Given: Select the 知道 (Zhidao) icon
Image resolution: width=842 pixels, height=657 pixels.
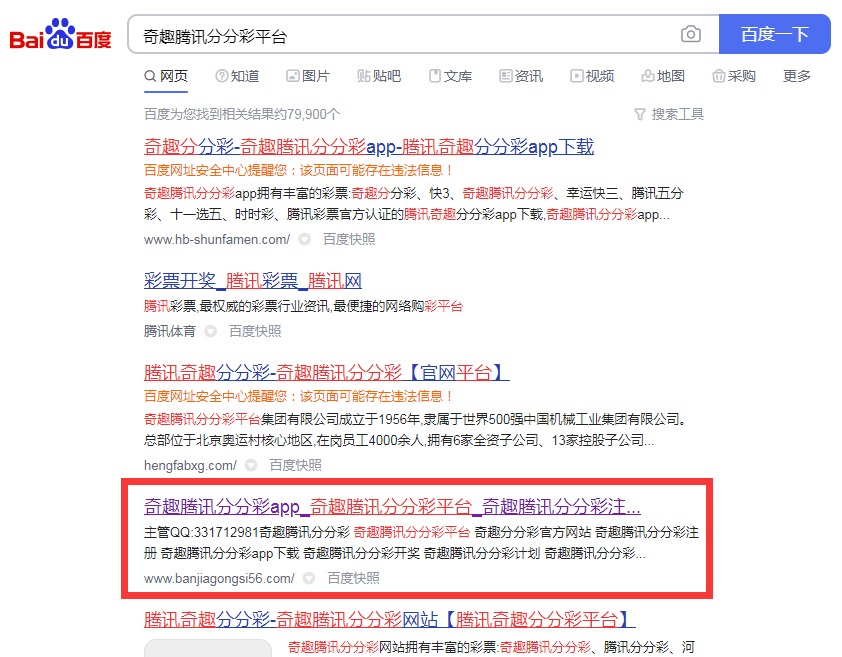Looking at the screenshot, I should tap(220, 75).
